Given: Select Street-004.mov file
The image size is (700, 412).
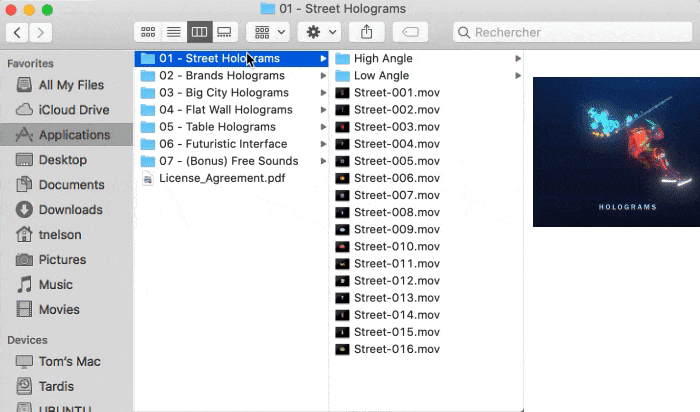Looking at the screenshot, I should click(x=426, y=144).
